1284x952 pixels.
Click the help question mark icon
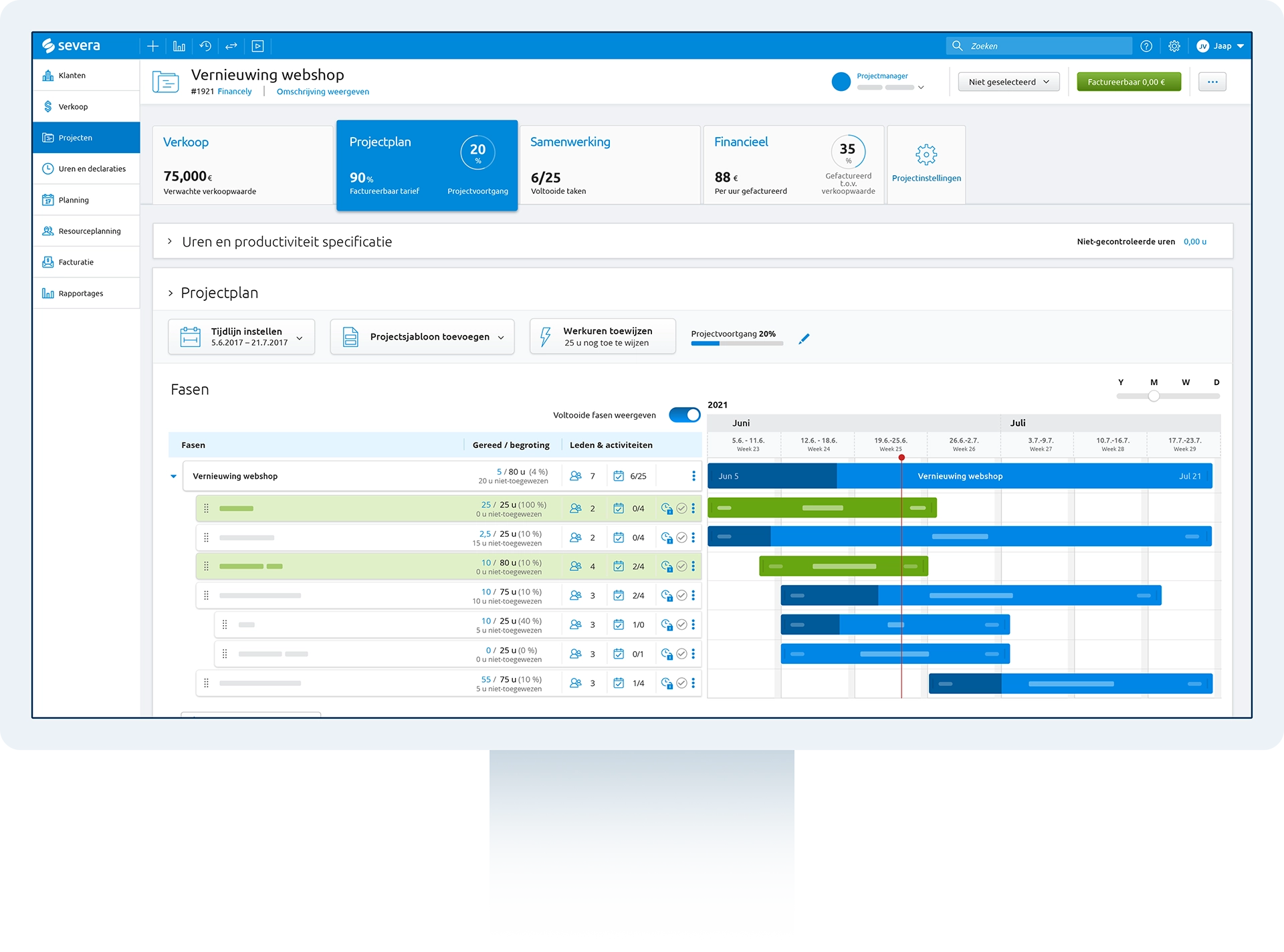tap(1146, 46)
